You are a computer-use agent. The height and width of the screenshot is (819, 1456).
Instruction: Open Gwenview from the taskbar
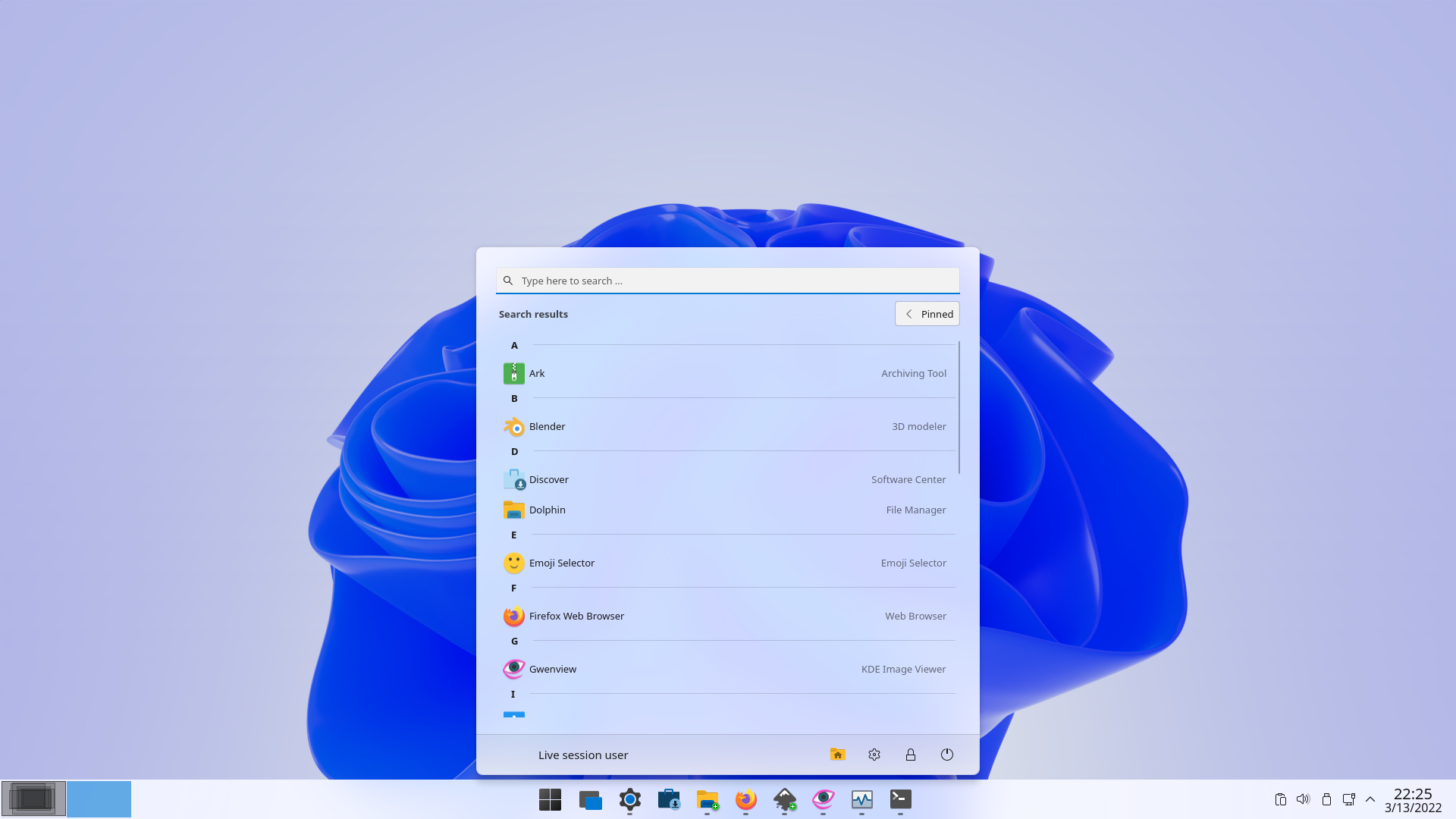point(824,799)
